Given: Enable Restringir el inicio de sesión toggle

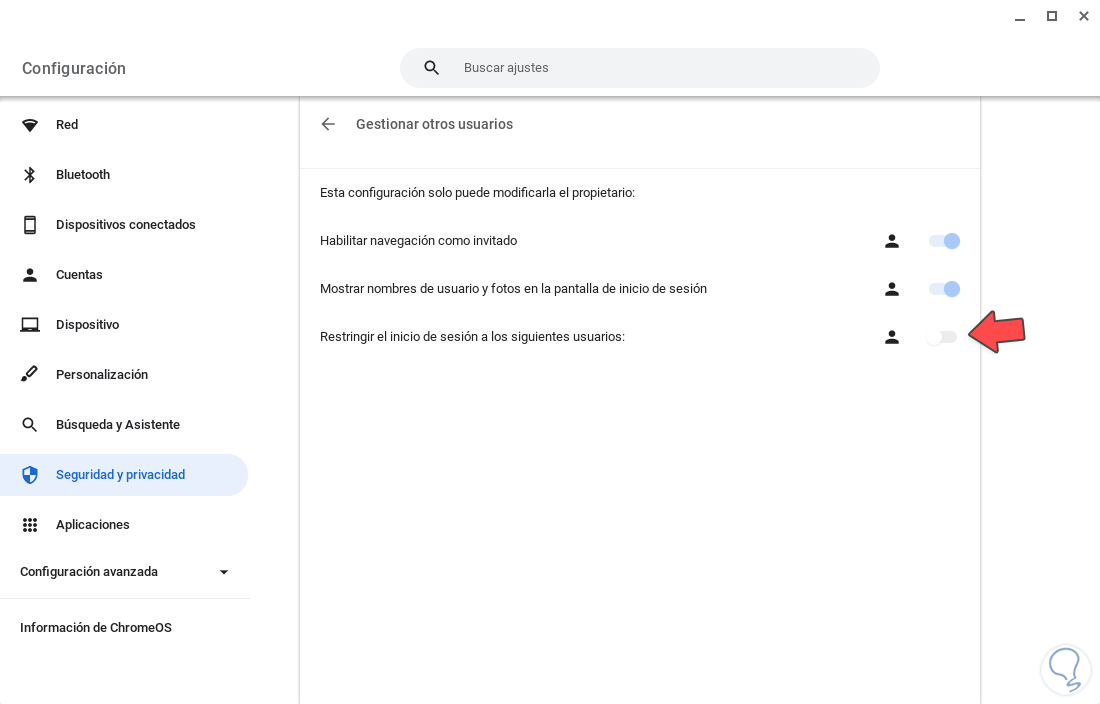Looking at the screenshot, I should coord(942,337).
